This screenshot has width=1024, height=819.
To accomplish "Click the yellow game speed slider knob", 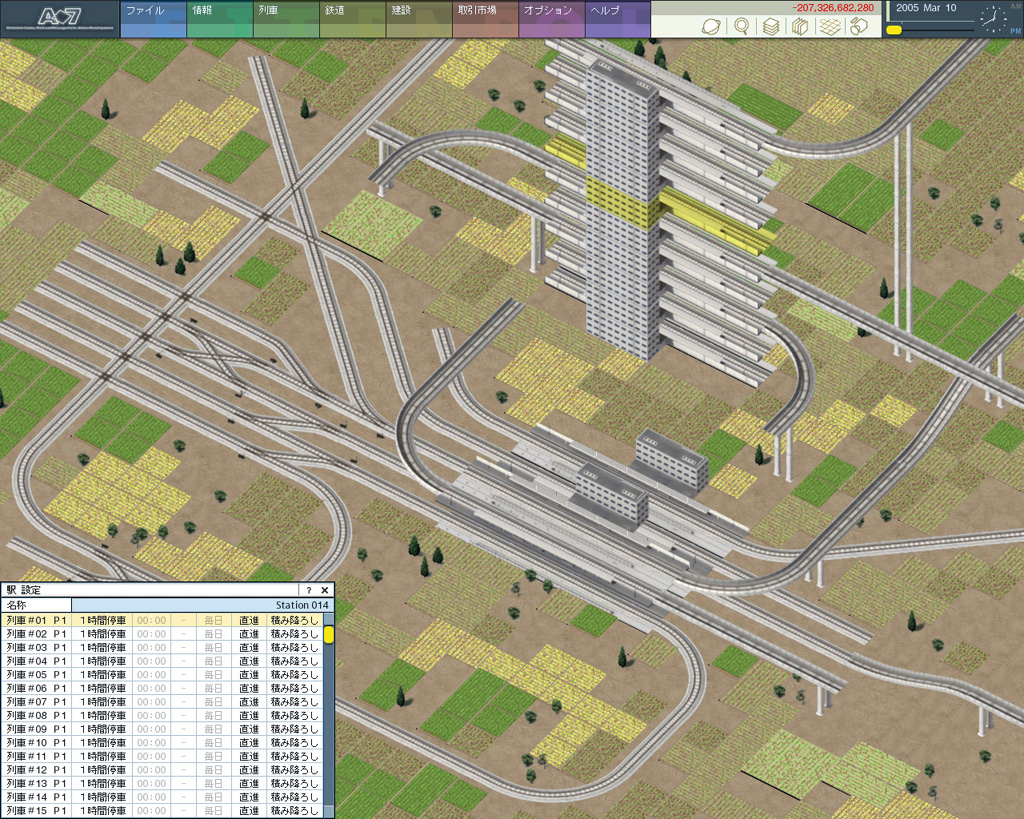I will click(x=895, y=30).
